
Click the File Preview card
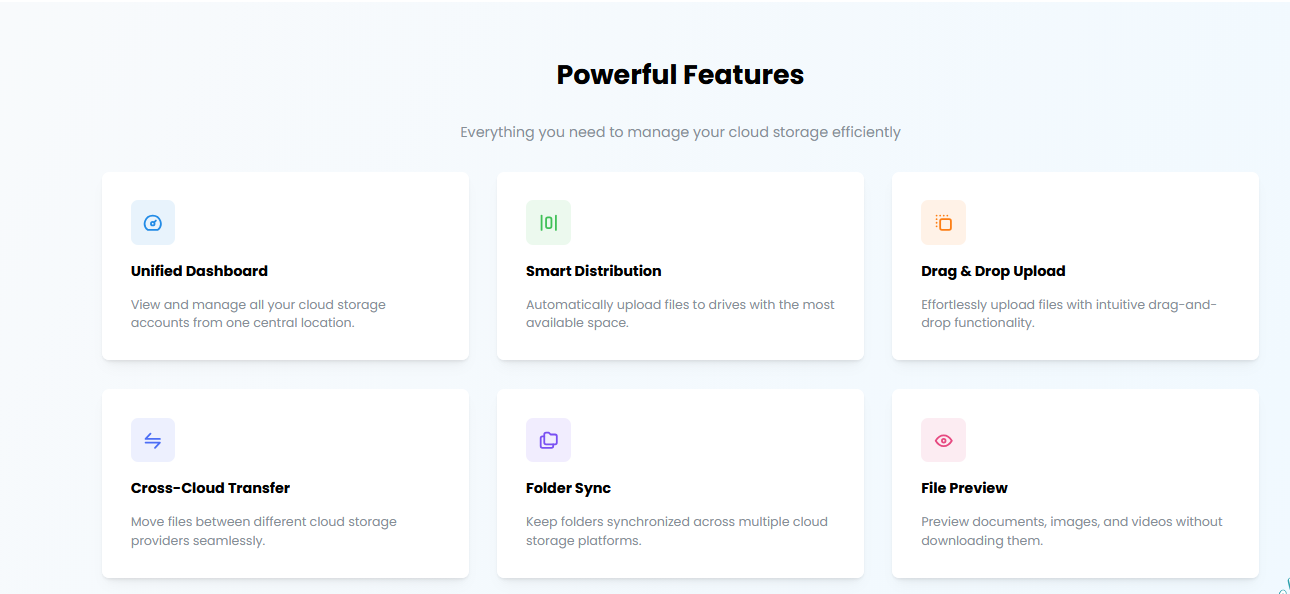(1074, 483)
